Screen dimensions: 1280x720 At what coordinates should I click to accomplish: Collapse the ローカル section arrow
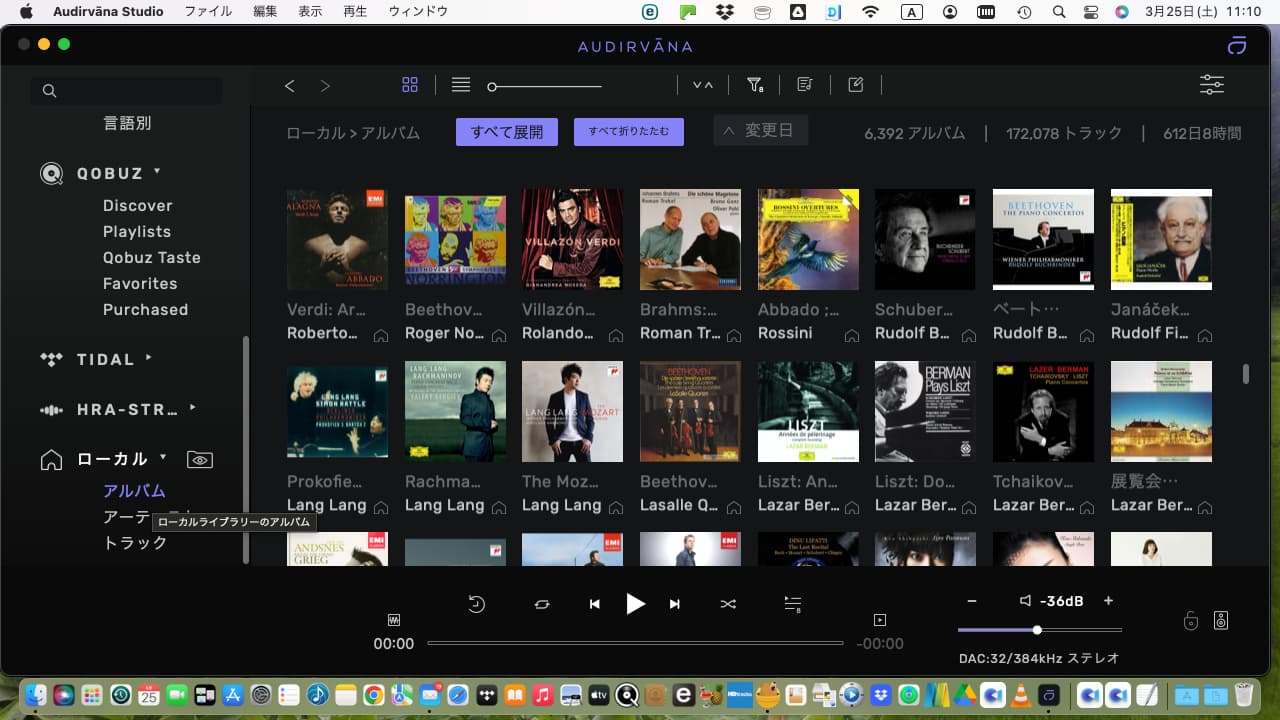point(163,457)
